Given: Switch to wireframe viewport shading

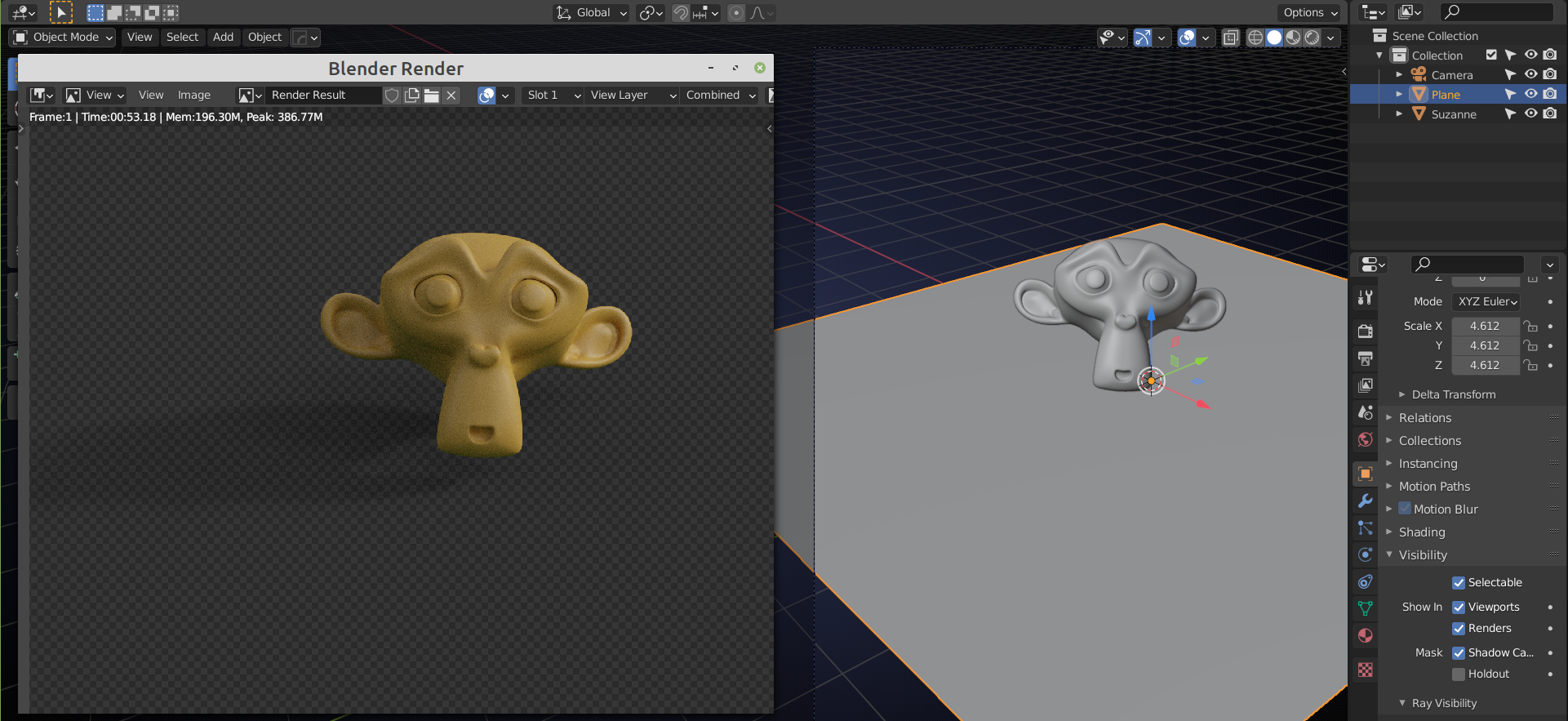Looking at the screenshot, I should click(x=1255, y=38).
